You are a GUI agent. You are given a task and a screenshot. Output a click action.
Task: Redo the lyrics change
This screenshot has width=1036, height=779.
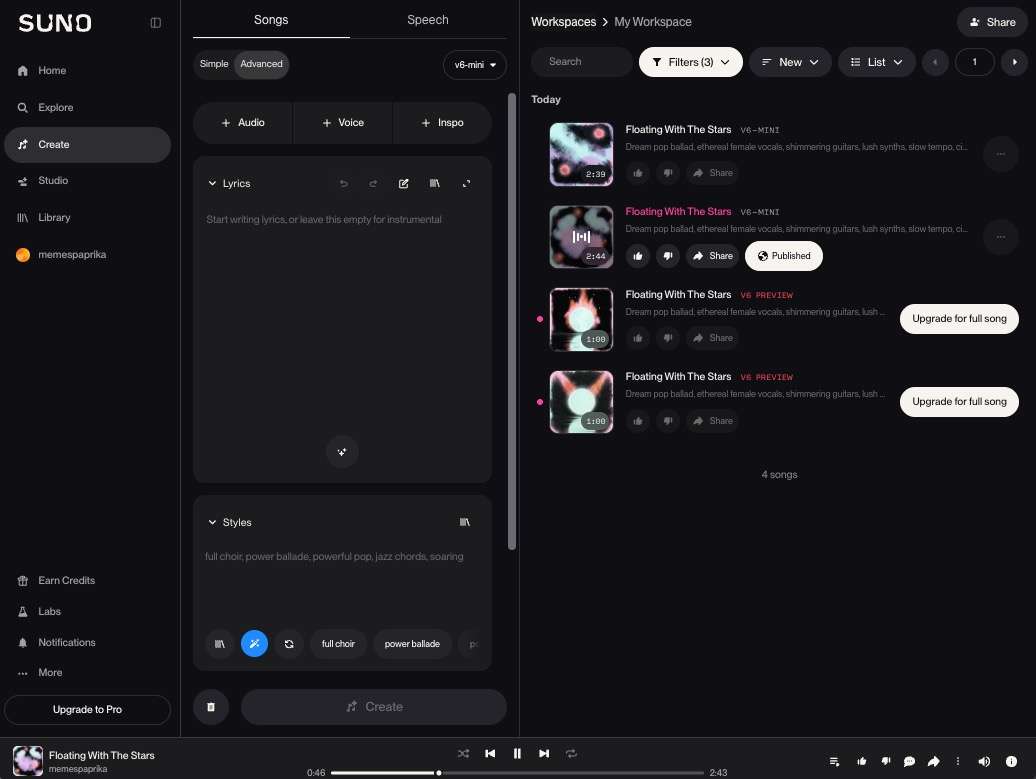(373, 184)
